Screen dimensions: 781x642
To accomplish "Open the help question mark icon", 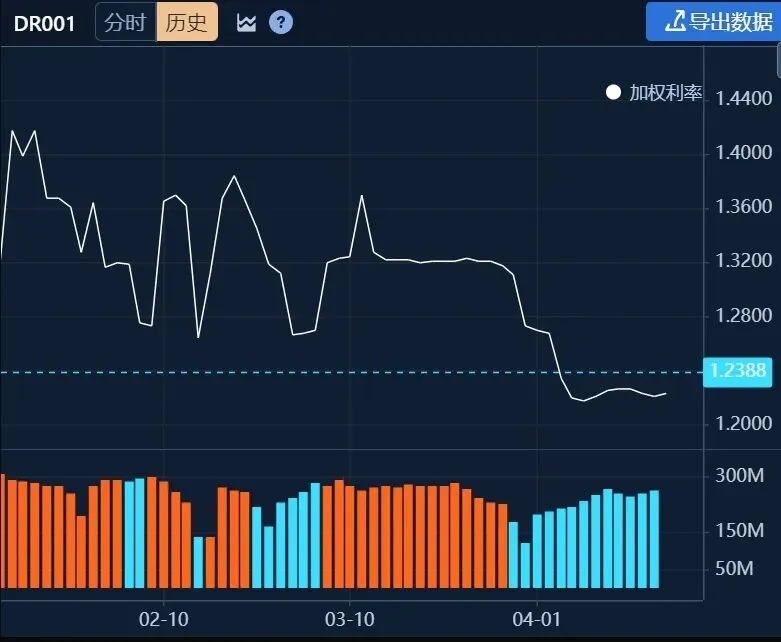I will click(x=281, y=22).
